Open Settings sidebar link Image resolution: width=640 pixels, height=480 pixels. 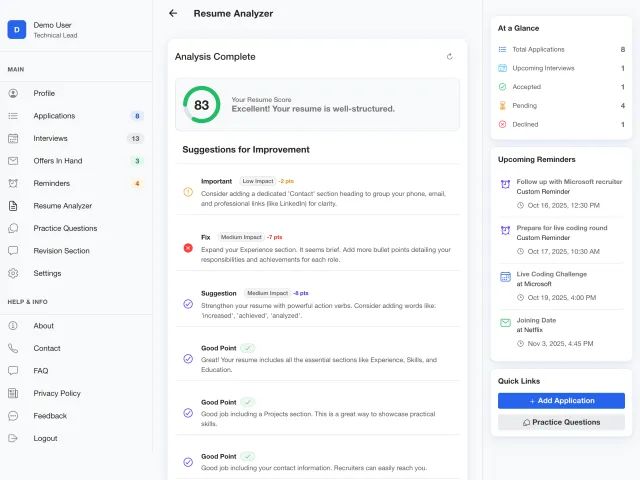tap(76, 273)
